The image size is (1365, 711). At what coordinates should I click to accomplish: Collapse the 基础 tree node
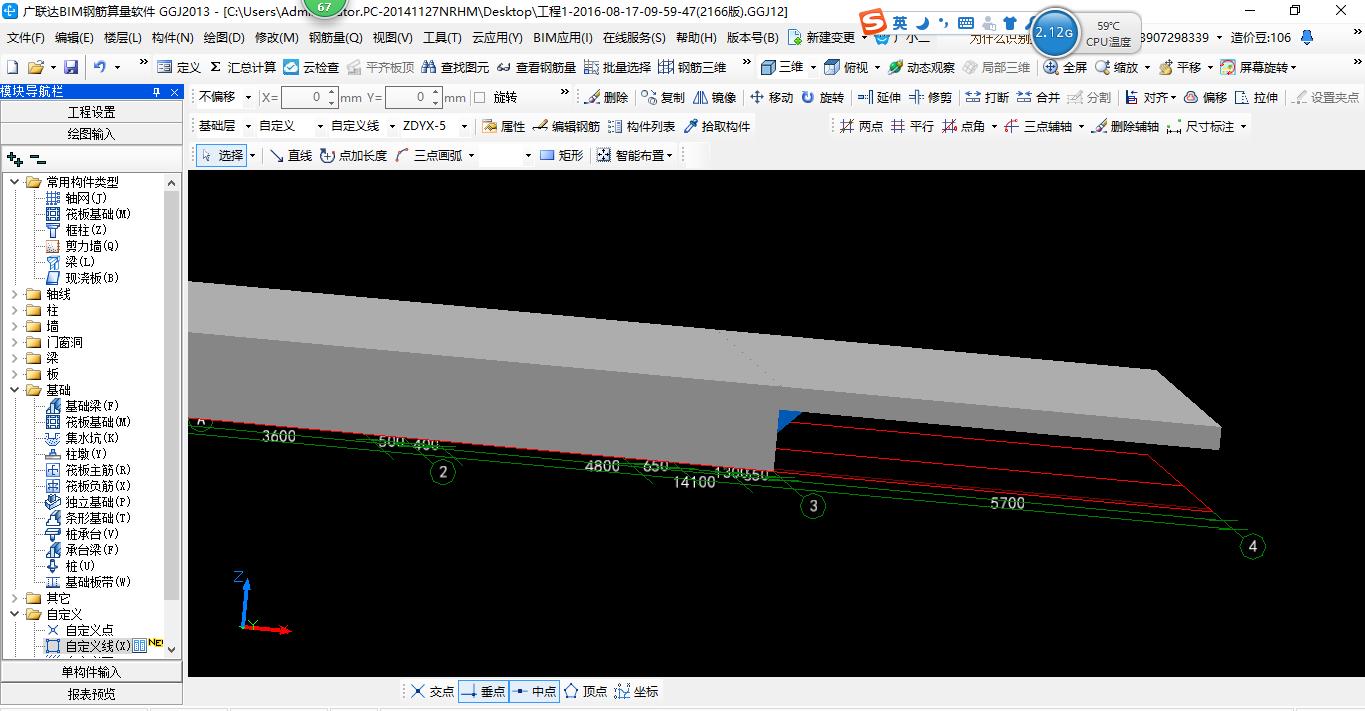point(15,390)
